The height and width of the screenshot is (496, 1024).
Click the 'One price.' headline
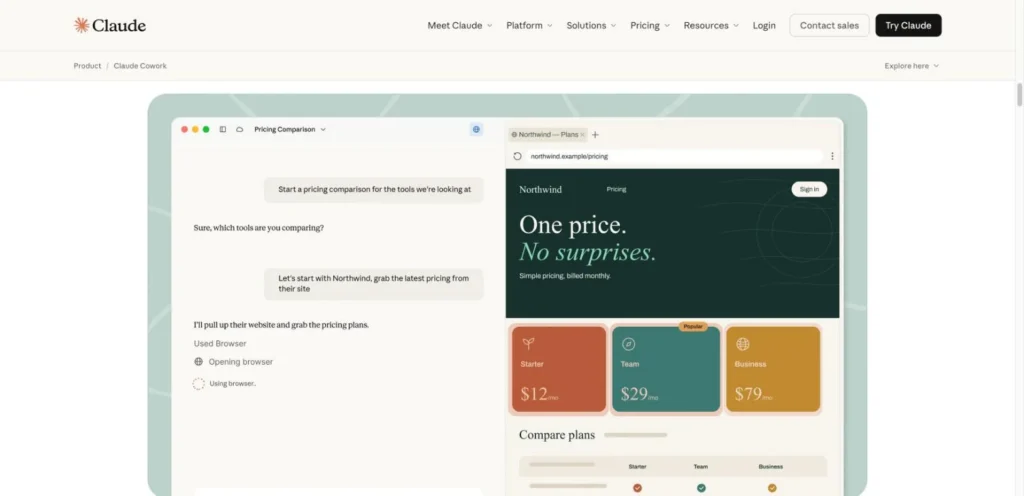(x=573, y=225)
